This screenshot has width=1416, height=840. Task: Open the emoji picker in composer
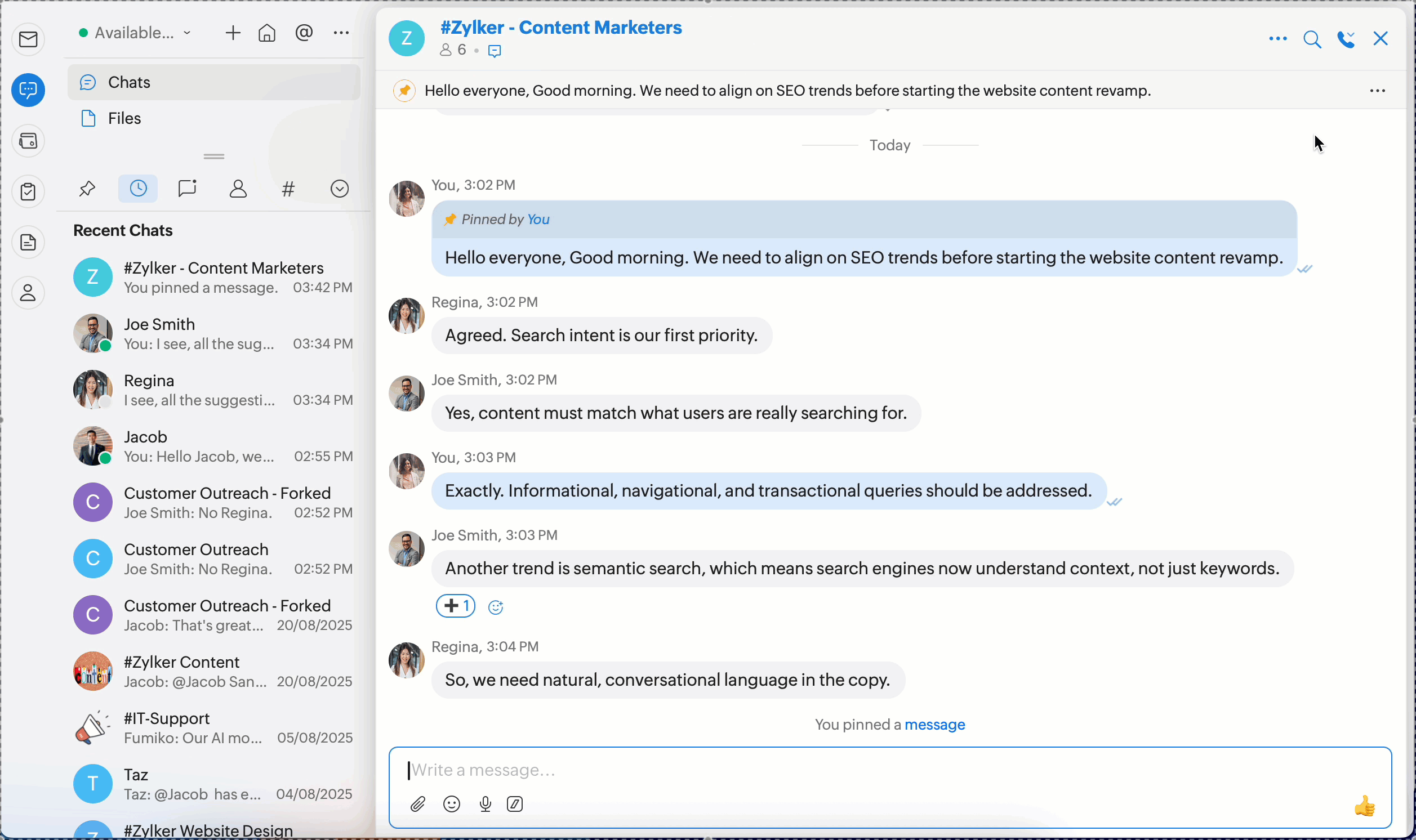click(451, 804)
